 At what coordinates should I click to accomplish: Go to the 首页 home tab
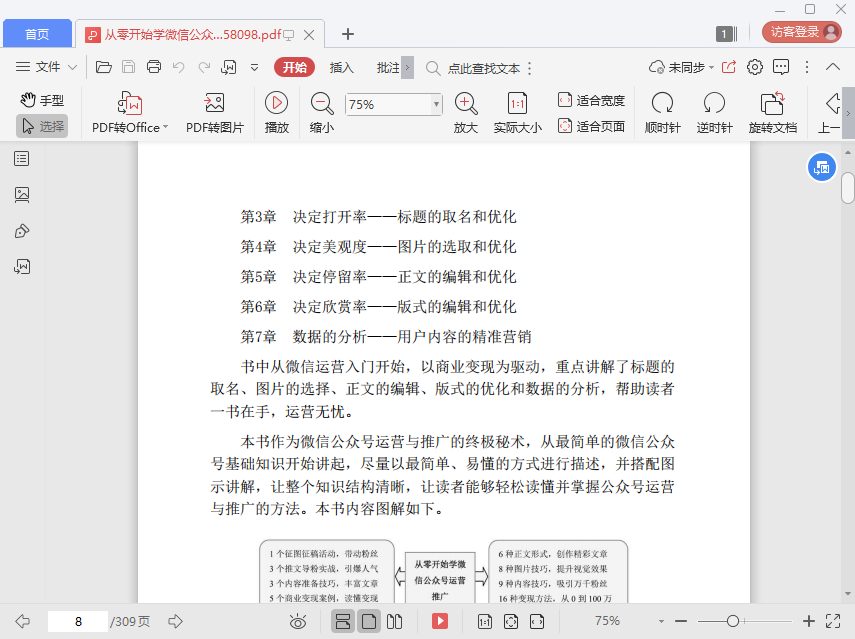click(x=37, y=34)
